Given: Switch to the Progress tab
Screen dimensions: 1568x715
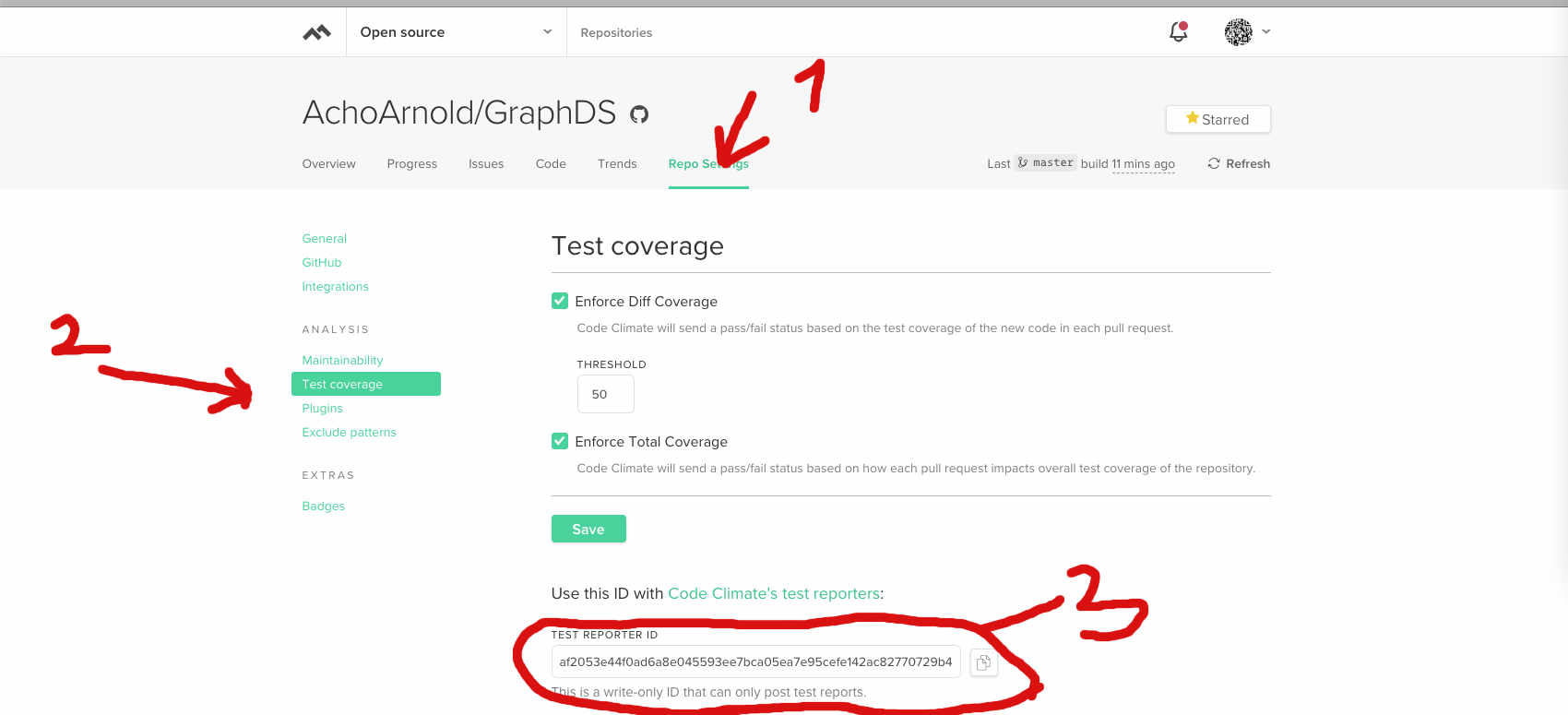Looking at the screenshot, I should point(412,163).
